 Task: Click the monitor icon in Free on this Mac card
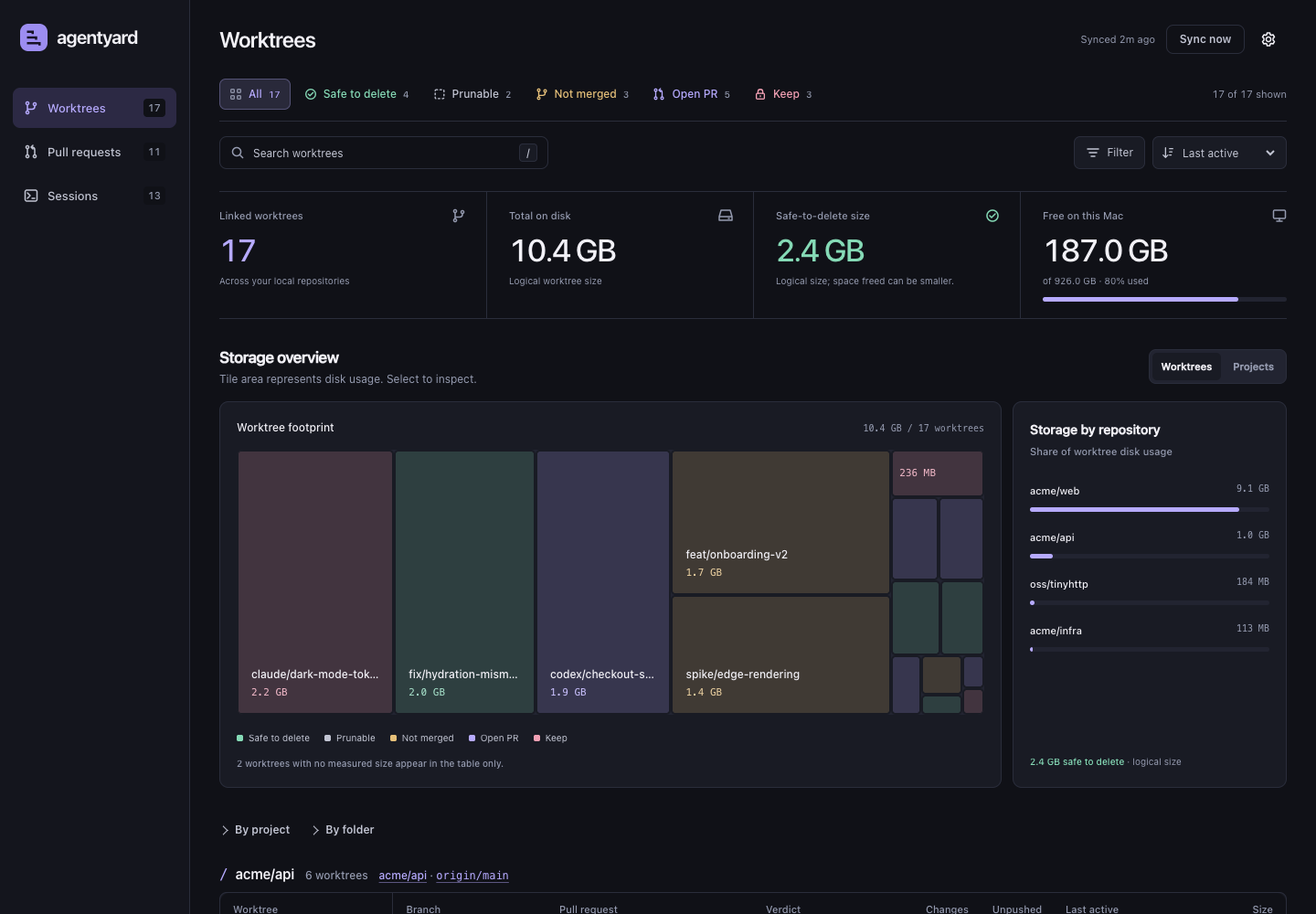1279,216
